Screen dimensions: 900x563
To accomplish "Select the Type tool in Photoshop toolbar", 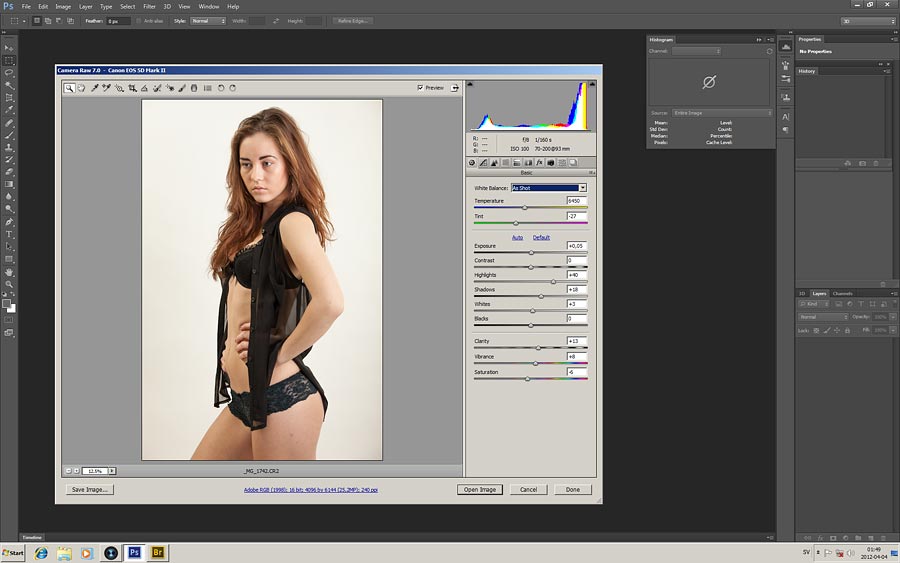I will click(9, 234).
